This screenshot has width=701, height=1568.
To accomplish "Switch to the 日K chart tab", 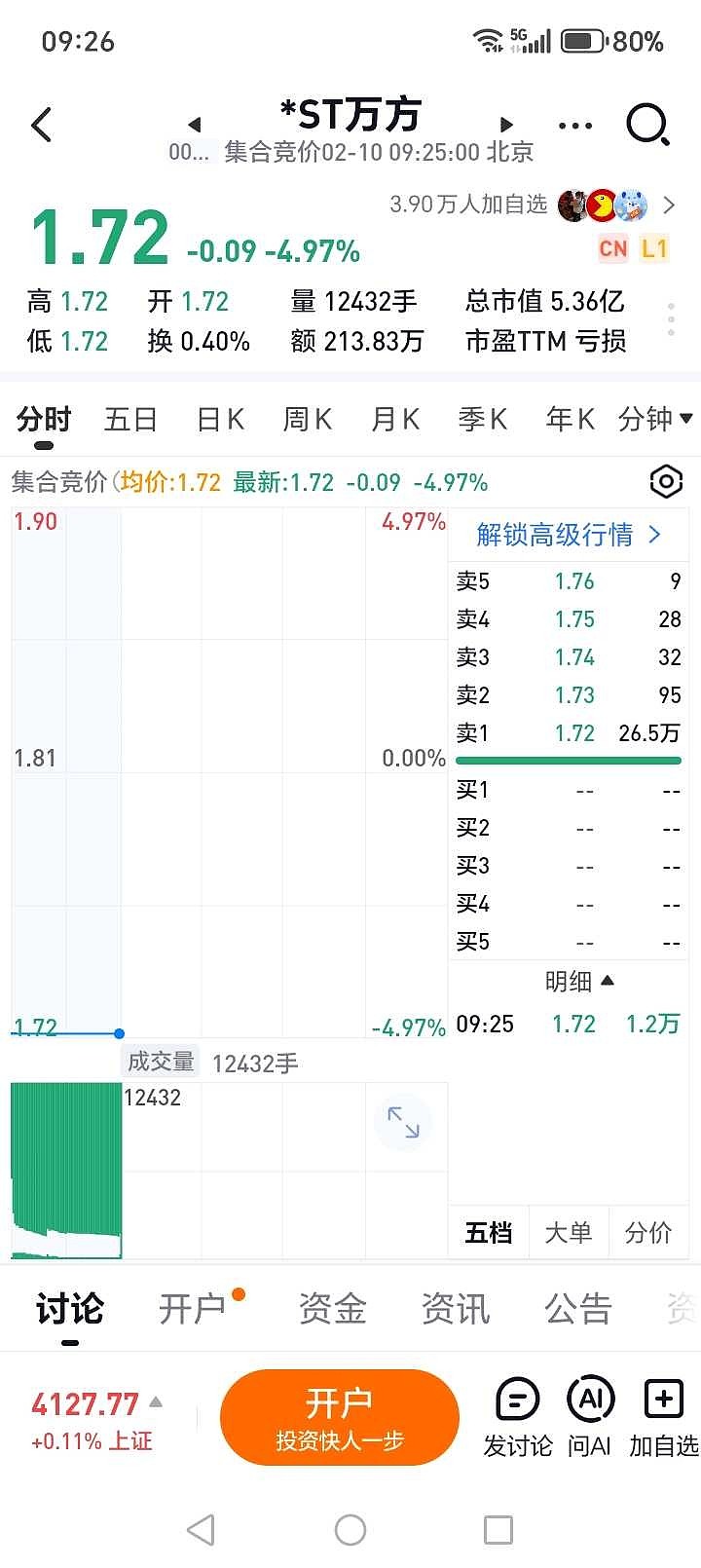I will coord(220,419).
